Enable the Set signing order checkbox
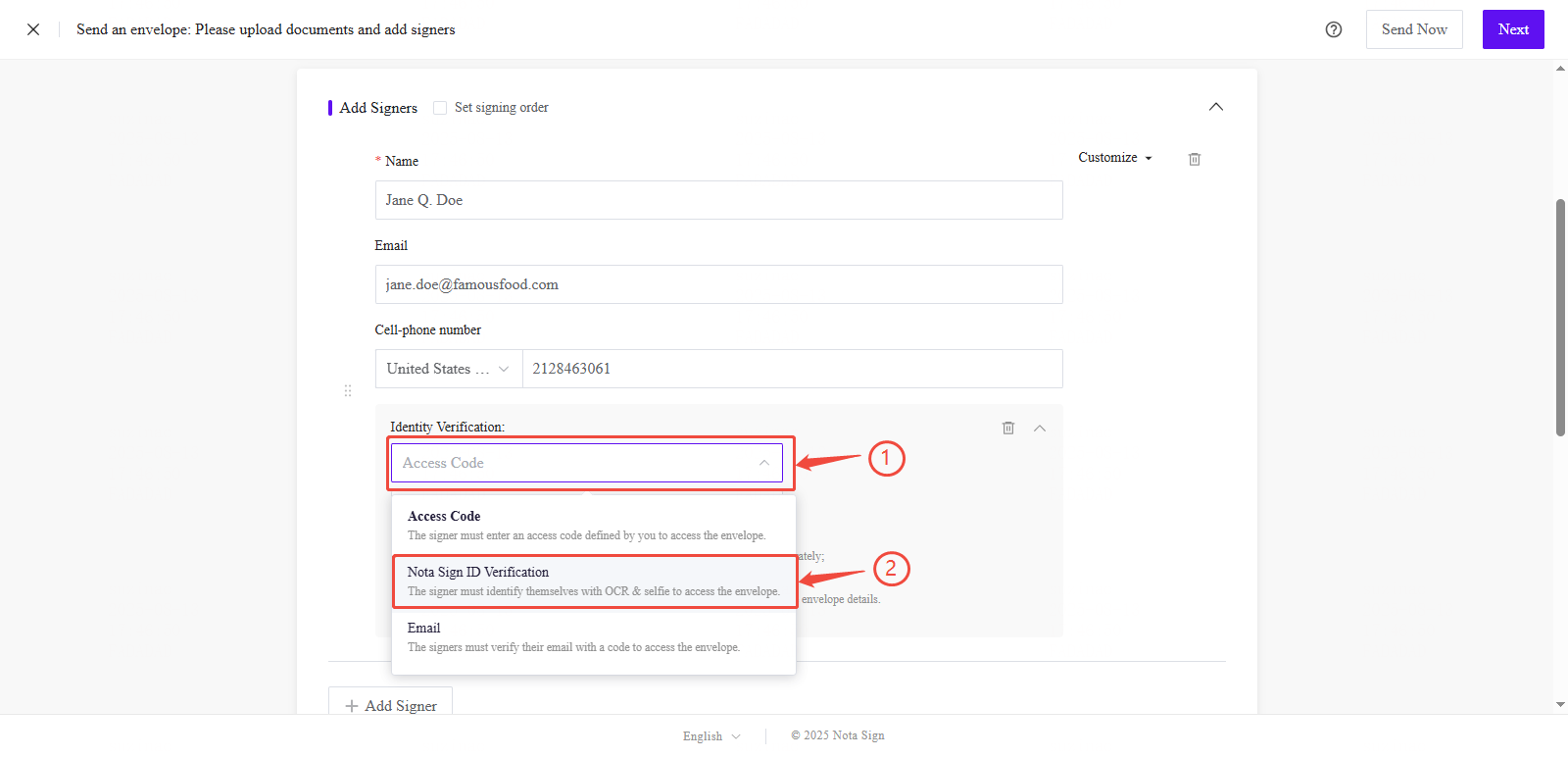1568x758 pixels. click(x=440, y=108)
